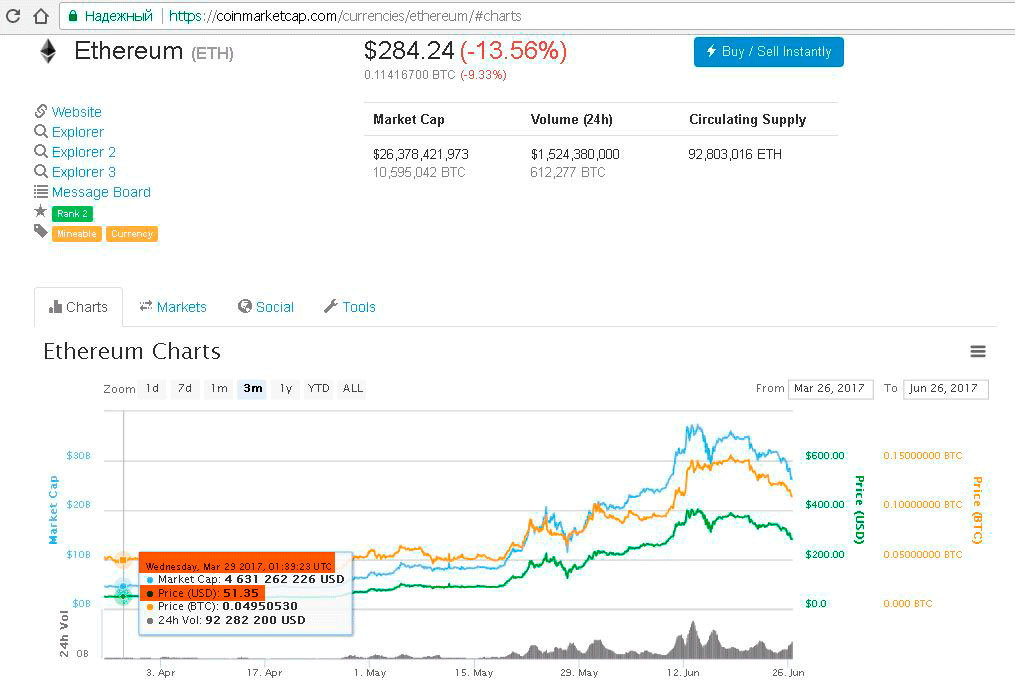
Task: Click the Currency tag
Action: pos(131,234)
